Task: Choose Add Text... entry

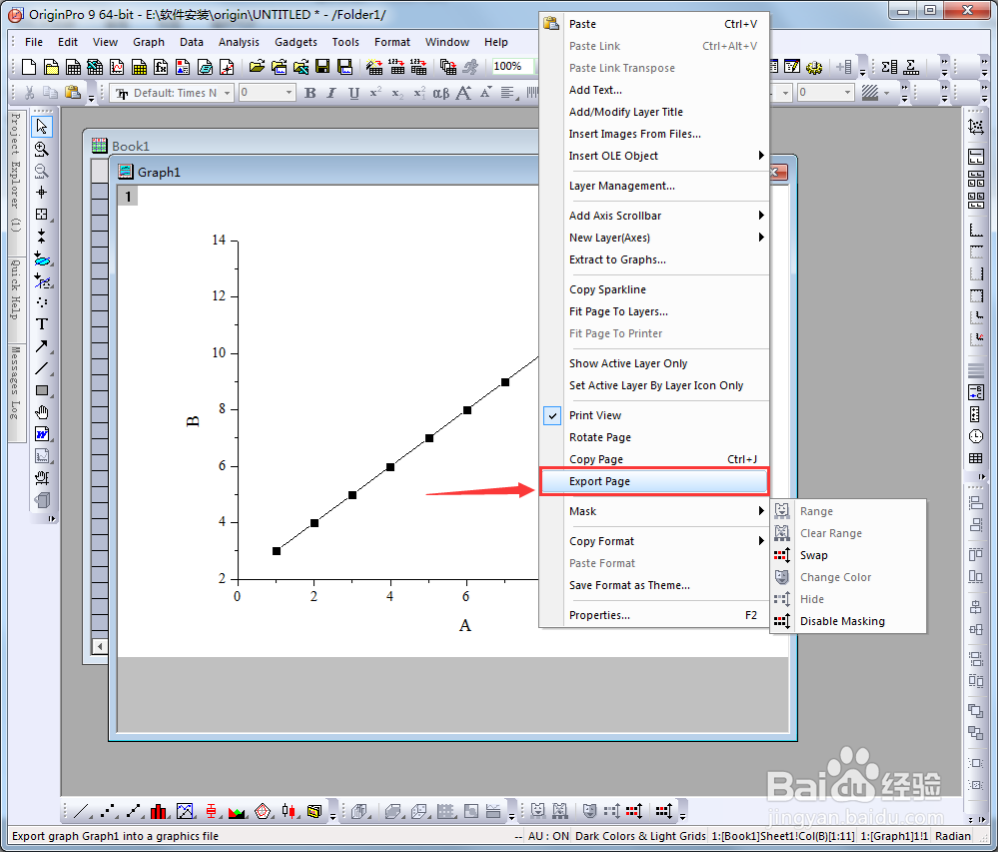Action: coord(654,90)
